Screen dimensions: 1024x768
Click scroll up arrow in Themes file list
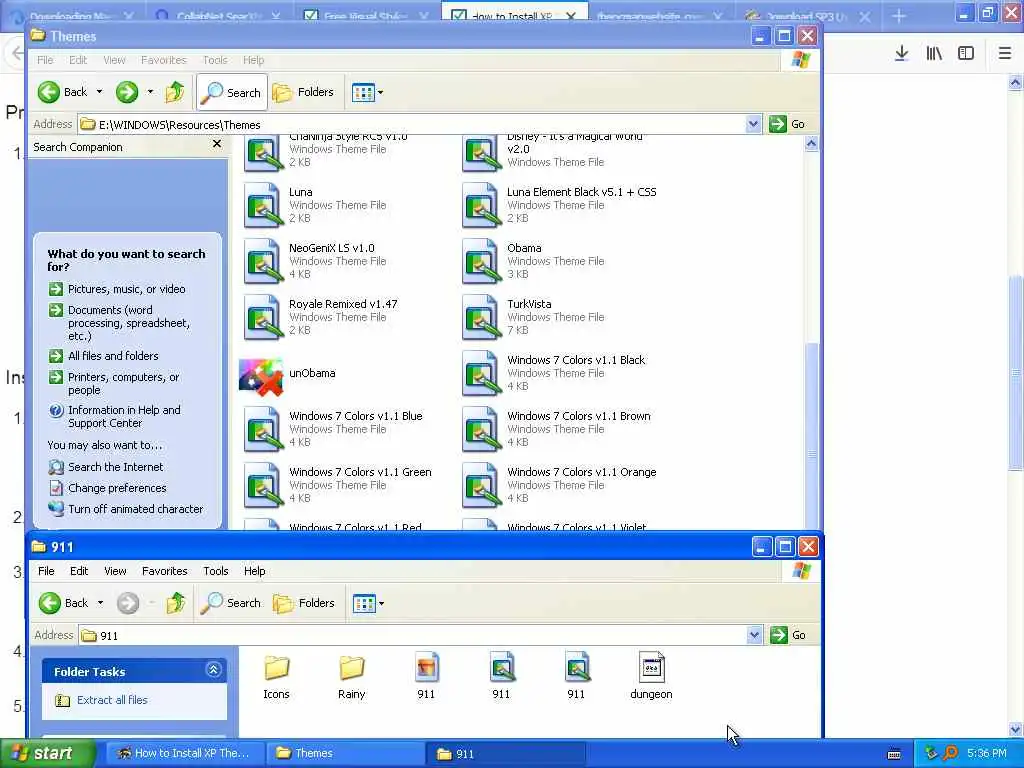click(811, 144)
